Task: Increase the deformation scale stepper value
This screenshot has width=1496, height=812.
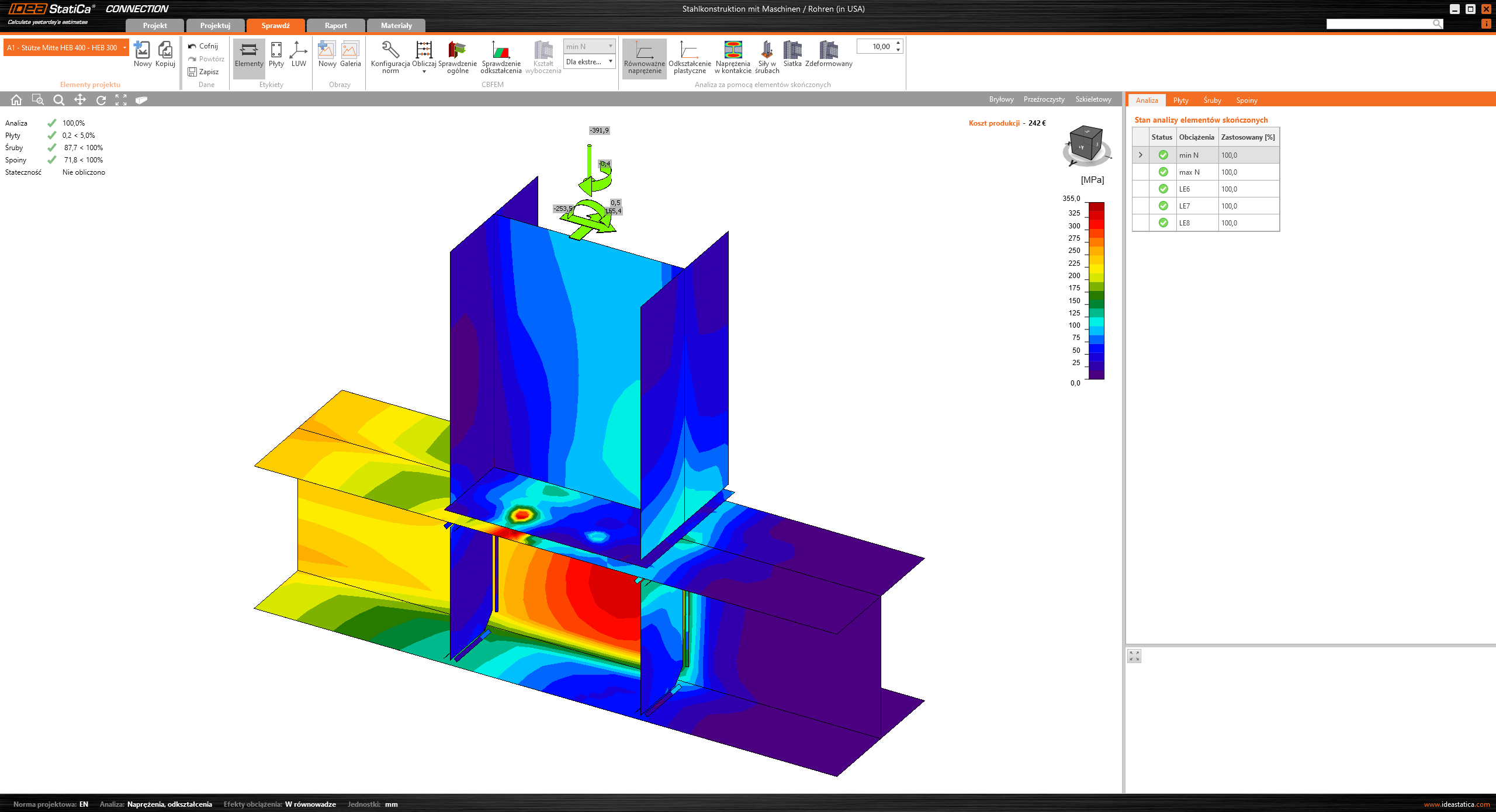Action: click(898, 43)
